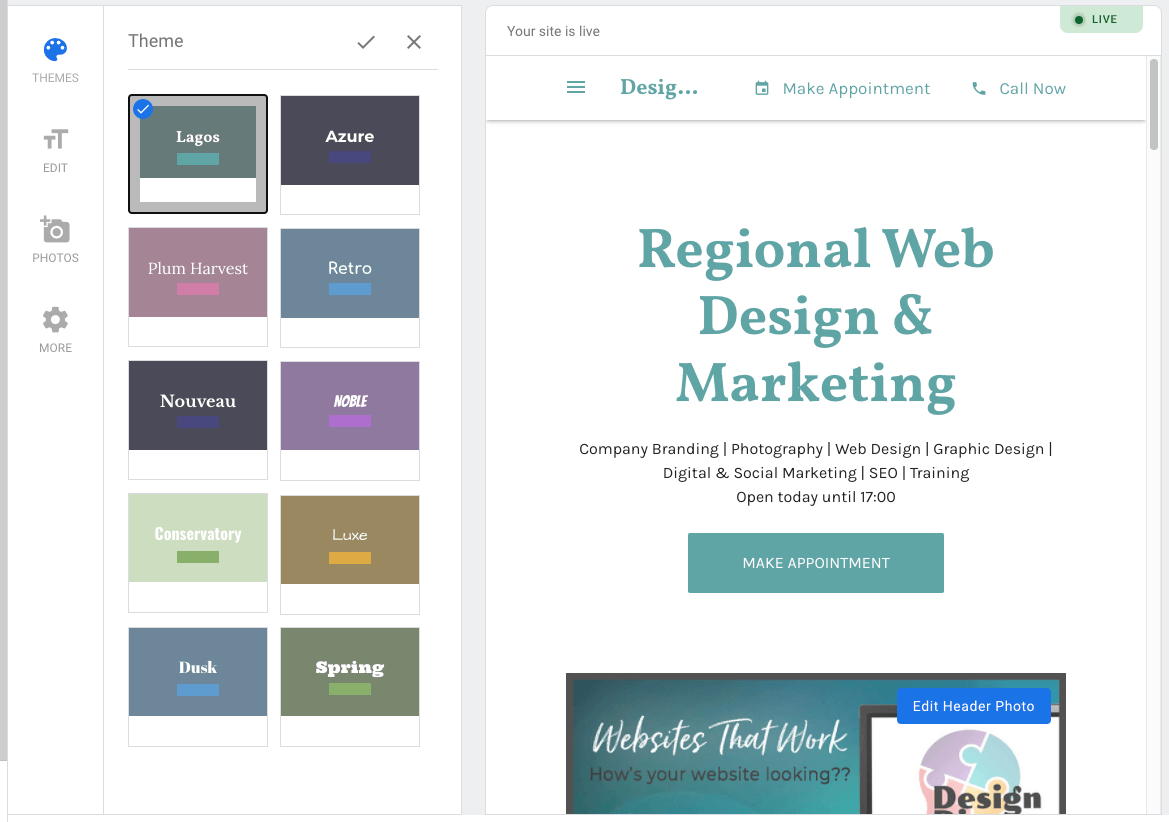Viewport: 1169px width, 822px height.
Task: Click the calendar icon beside Make Appointment
Action: point(762,89)
